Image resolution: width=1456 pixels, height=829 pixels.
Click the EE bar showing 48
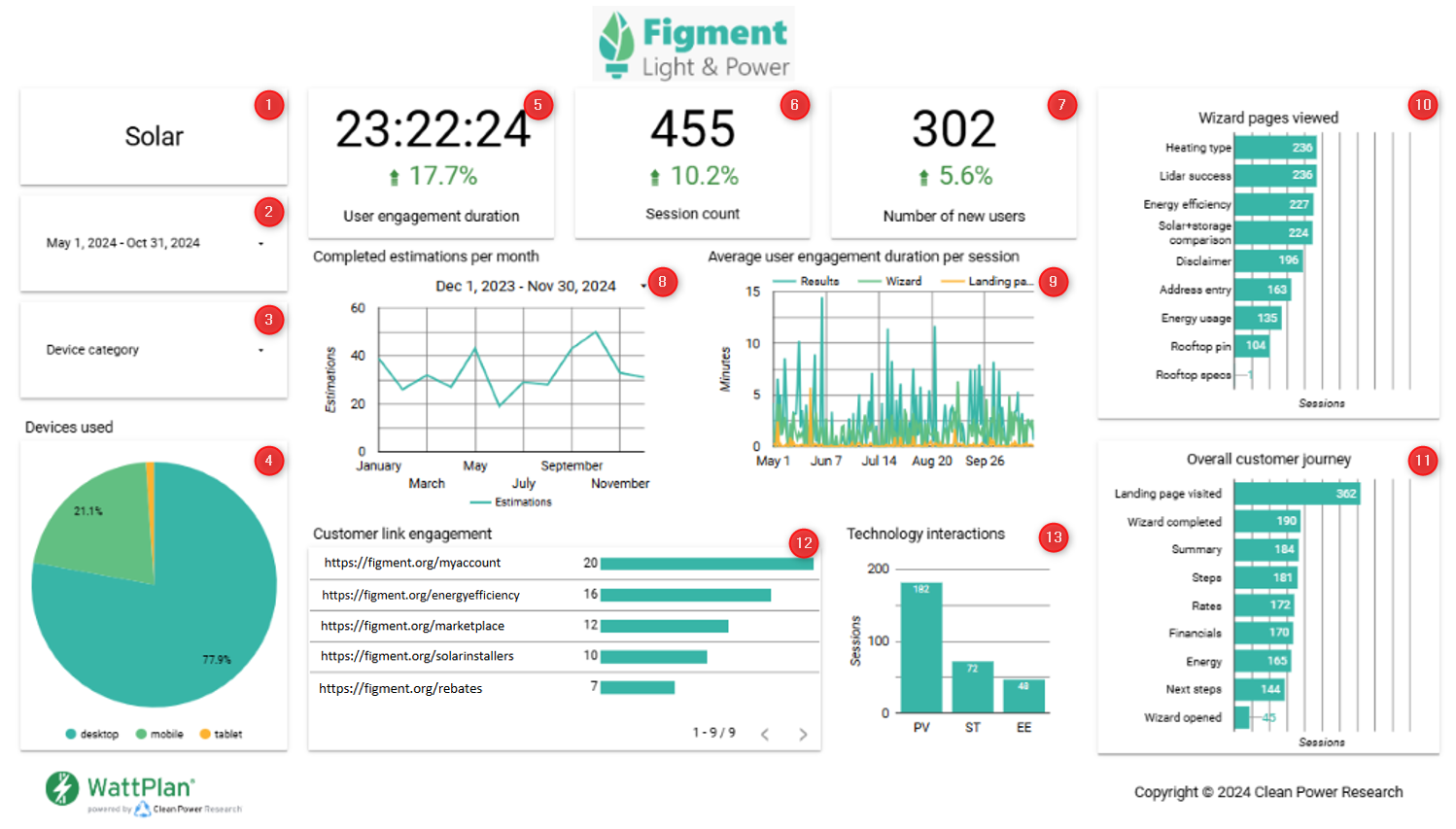click(1023, 696)
